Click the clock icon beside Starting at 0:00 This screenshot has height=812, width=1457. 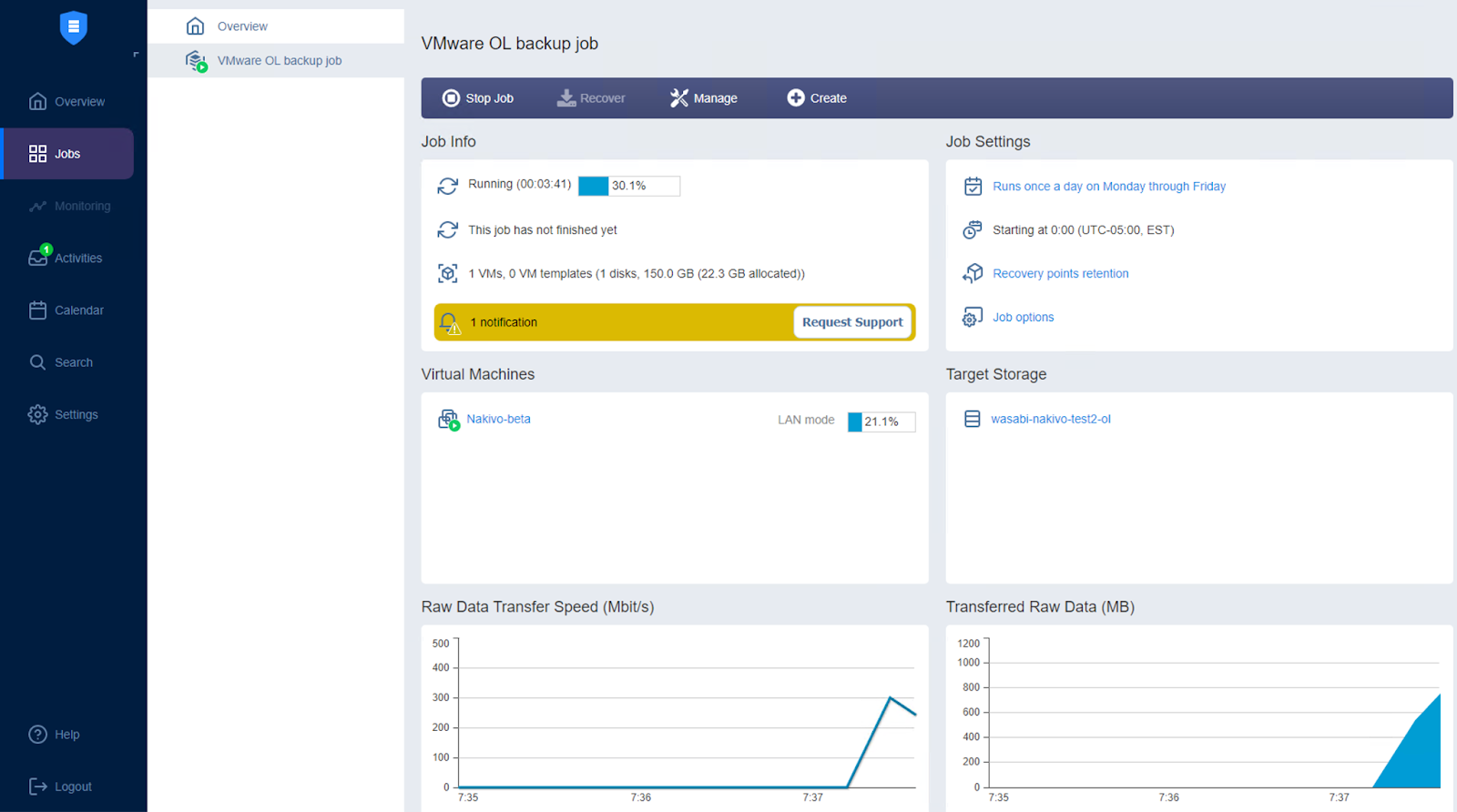pos(973,229)
